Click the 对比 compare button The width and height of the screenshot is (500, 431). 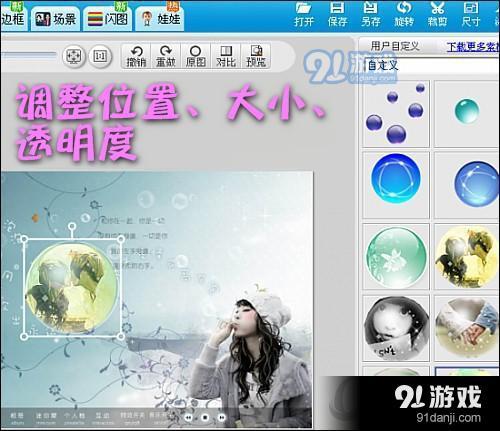pyautogui.click(x=226, y=56)
